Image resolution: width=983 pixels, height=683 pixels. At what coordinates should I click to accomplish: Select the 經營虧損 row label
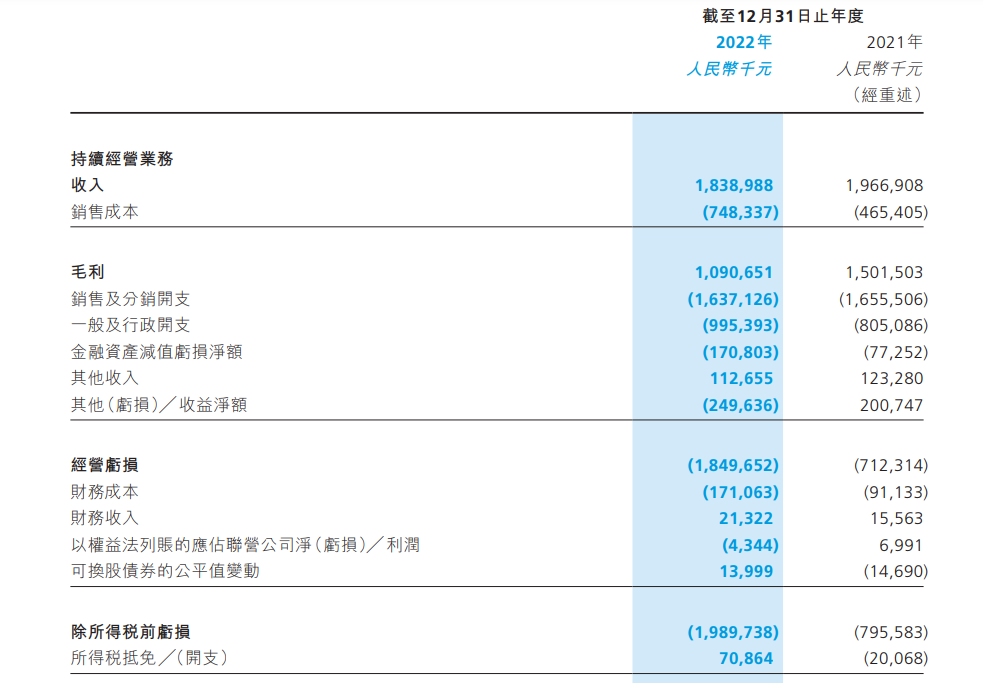coord(105,465)
